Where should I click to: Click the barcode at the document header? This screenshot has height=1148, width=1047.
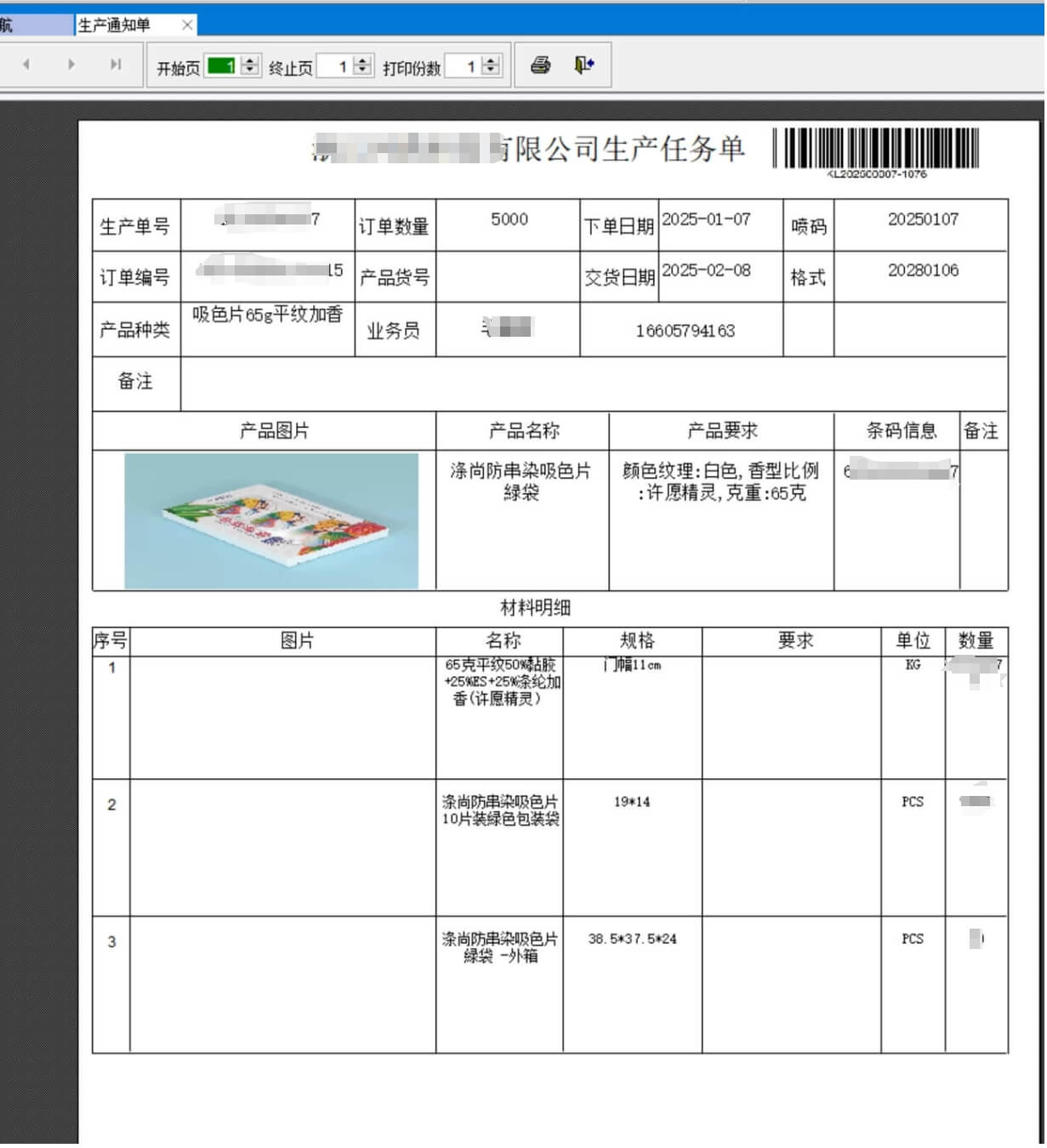click(x=877, y=149)
